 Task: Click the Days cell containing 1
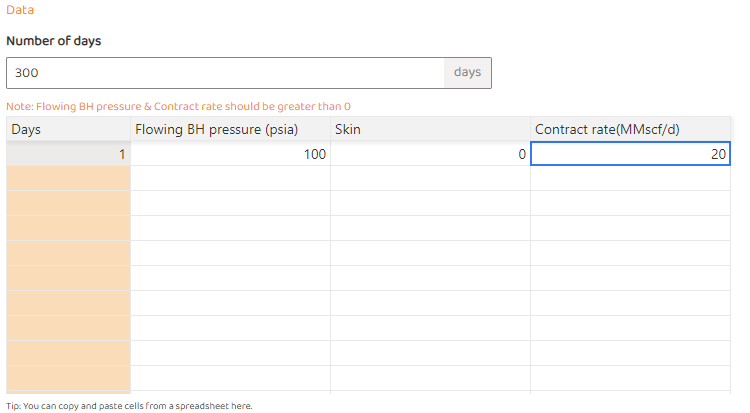coord(68,154)
